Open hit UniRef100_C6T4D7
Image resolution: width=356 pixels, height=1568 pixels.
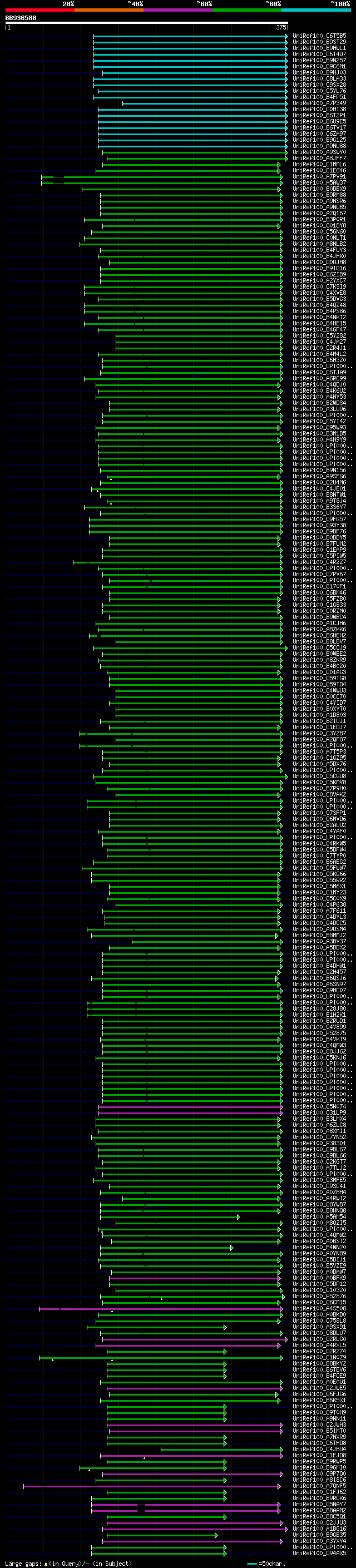pyautogui.click(x=319, y=54)
